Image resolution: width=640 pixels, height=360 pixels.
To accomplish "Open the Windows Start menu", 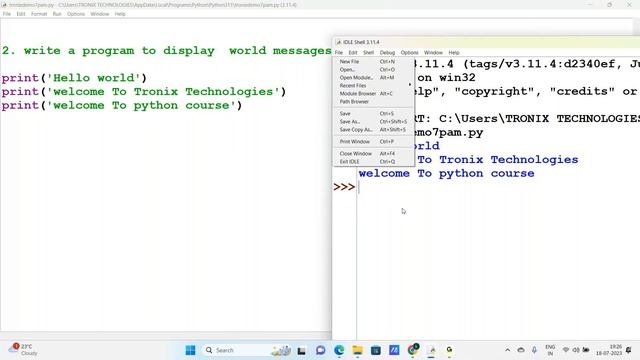I will click(190, 350).
